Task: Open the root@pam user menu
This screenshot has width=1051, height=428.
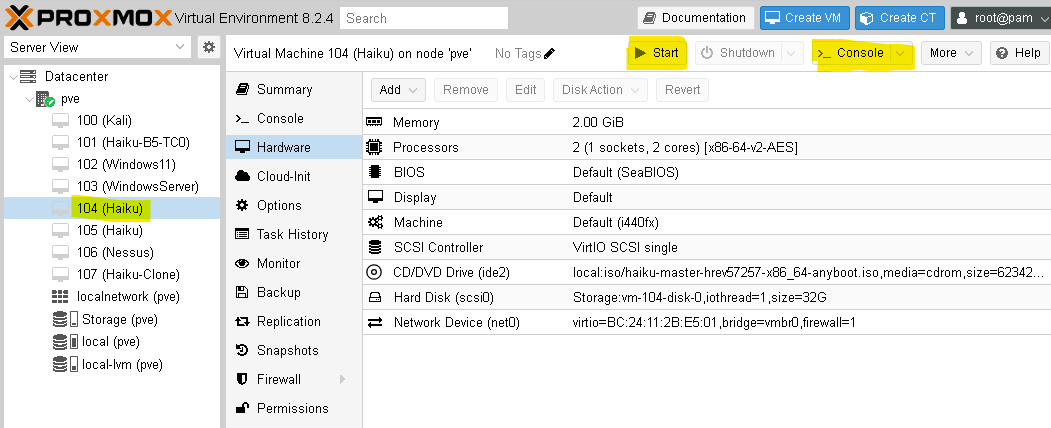Action: point(999,18)
